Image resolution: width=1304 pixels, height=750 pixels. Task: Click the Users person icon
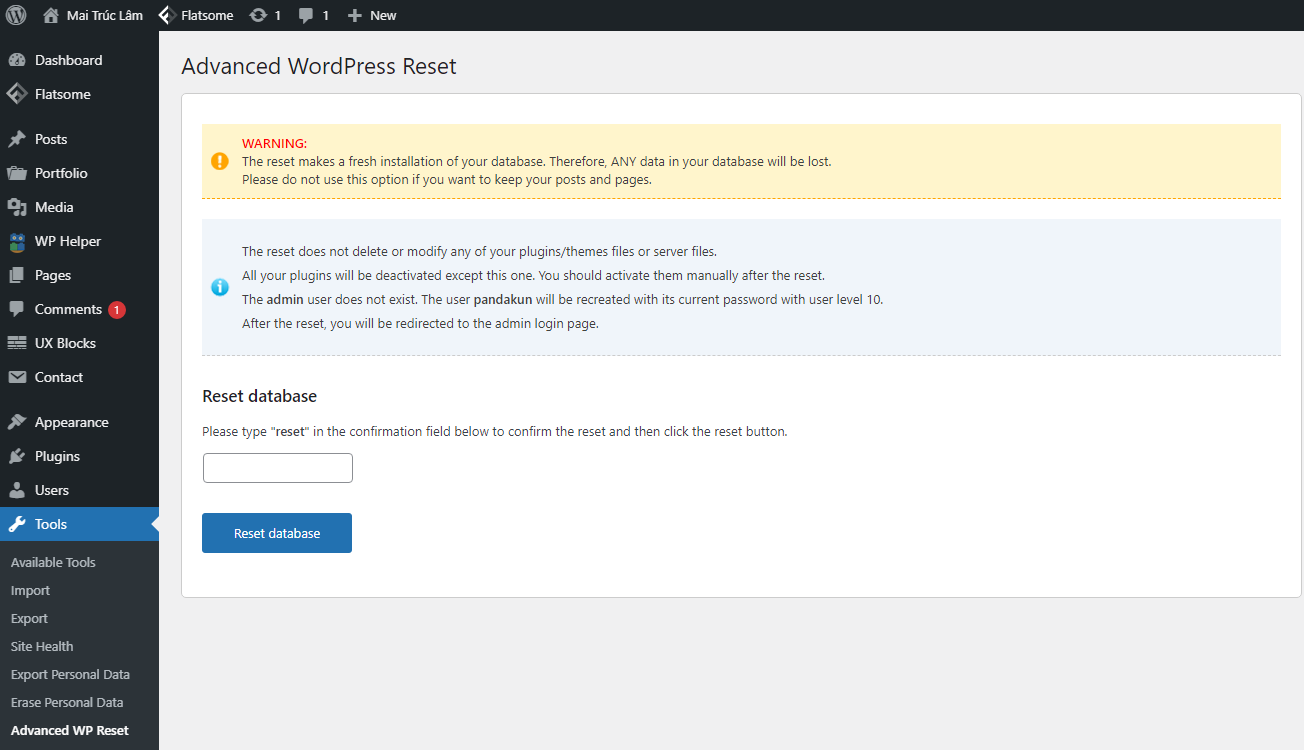pos(17,490)
